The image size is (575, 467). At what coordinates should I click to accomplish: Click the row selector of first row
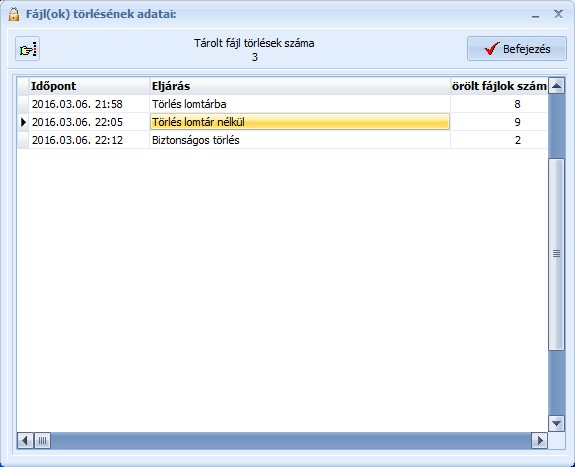click(x=23, y=104)
